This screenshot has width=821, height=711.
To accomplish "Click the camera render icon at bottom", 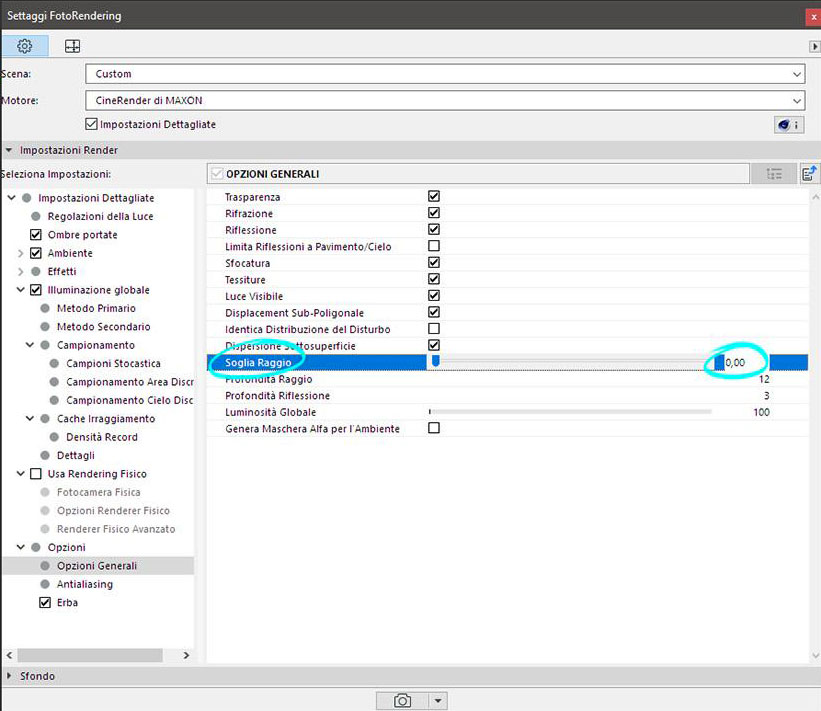I will 402,701.
